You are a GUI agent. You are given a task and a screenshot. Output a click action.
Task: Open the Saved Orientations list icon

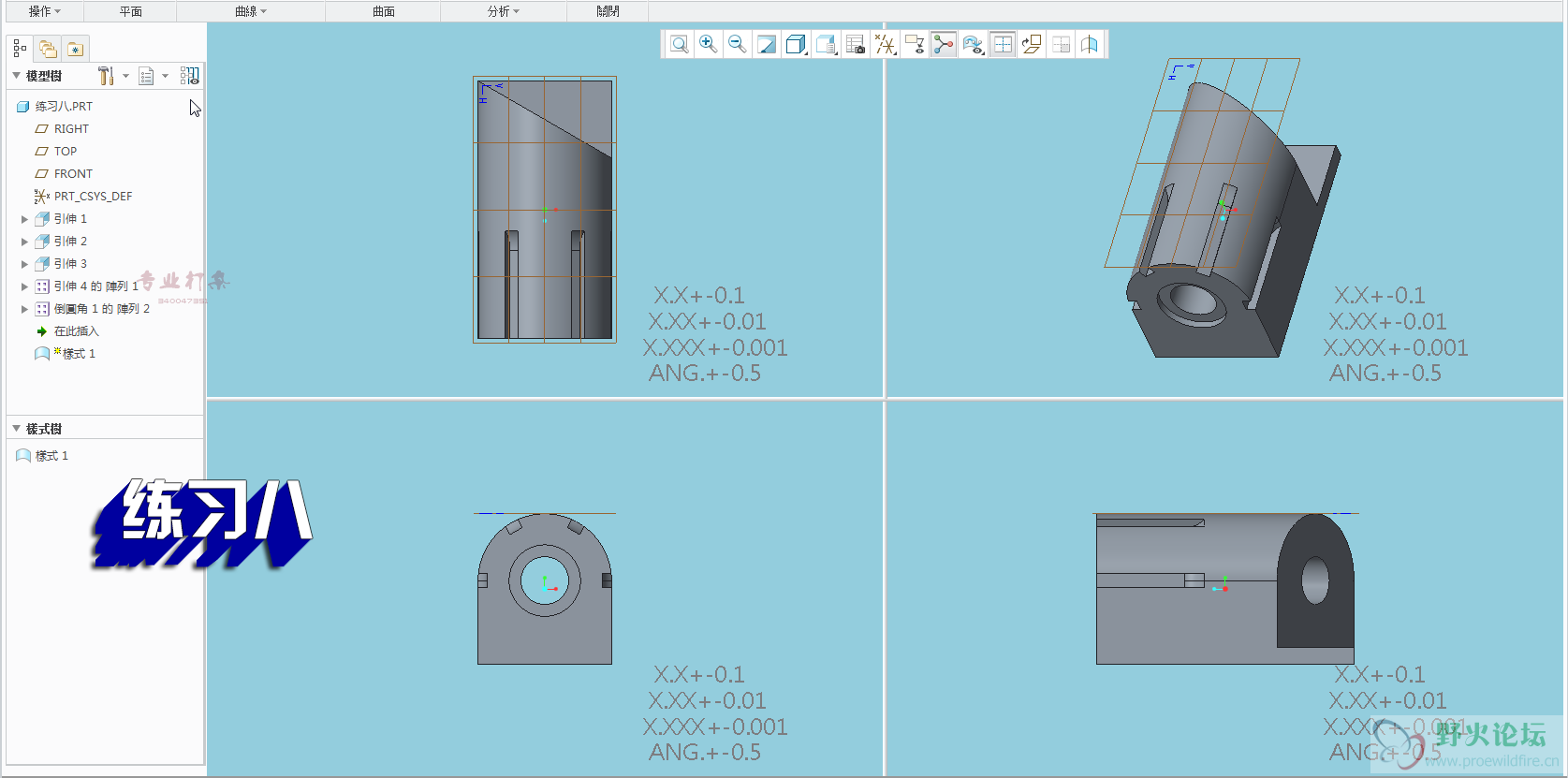point(826,44)
